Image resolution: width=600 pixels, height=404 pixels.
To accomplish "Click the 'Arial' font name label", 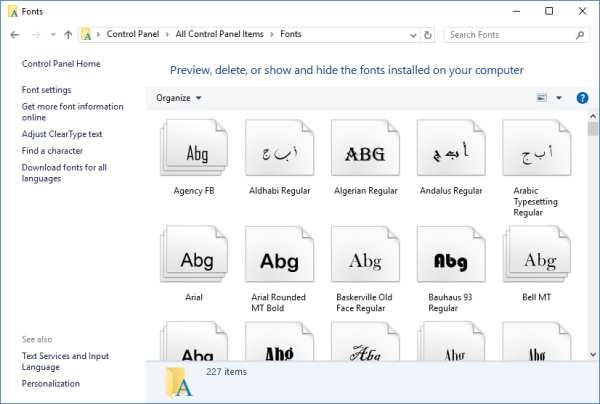I will pyautogui.click(x=194, y=297).
